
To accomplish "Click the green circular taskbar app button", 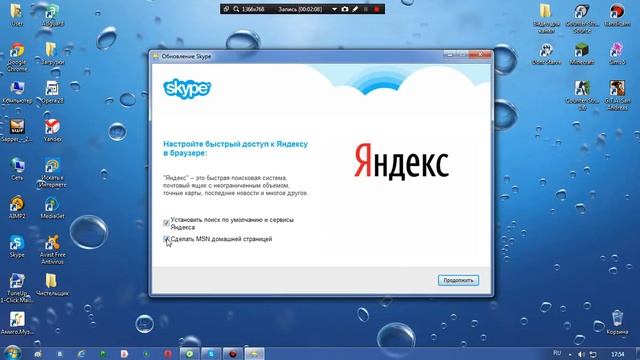I will point(189,354).
